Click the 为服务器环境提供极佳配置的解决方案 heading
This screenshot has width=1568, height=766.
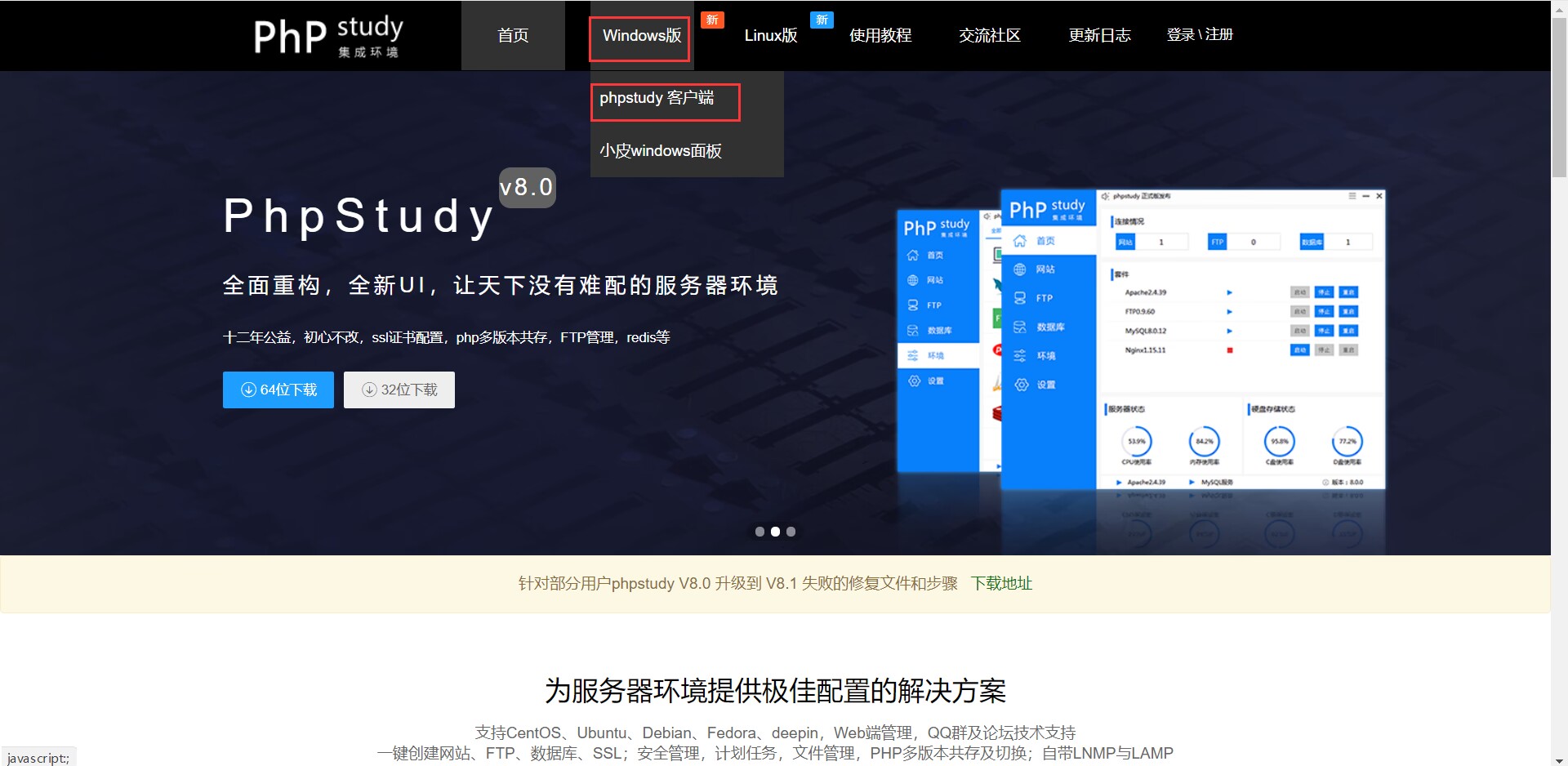(775, 691)
